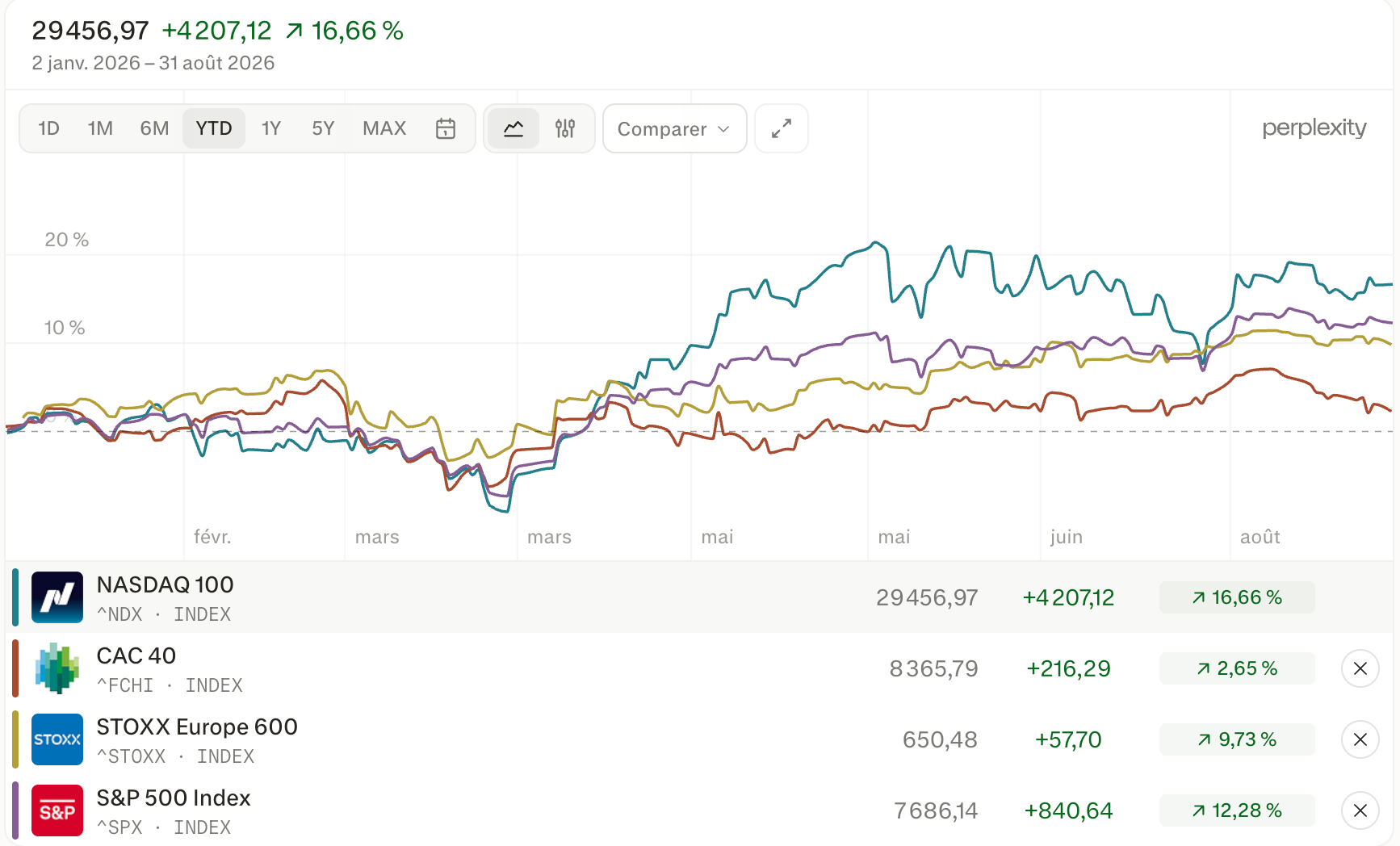Open the NASDAQ 100 index row
The height and width of the screenshot is (846, 1400).
tap(699, 597)
